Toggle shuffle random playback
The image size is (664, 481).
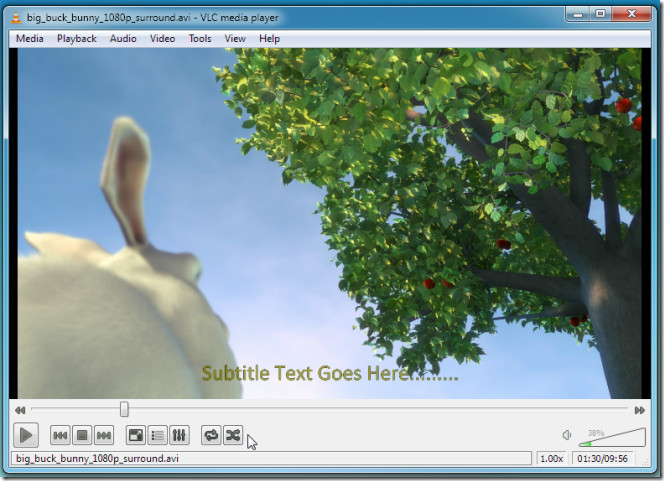[233, 435]
